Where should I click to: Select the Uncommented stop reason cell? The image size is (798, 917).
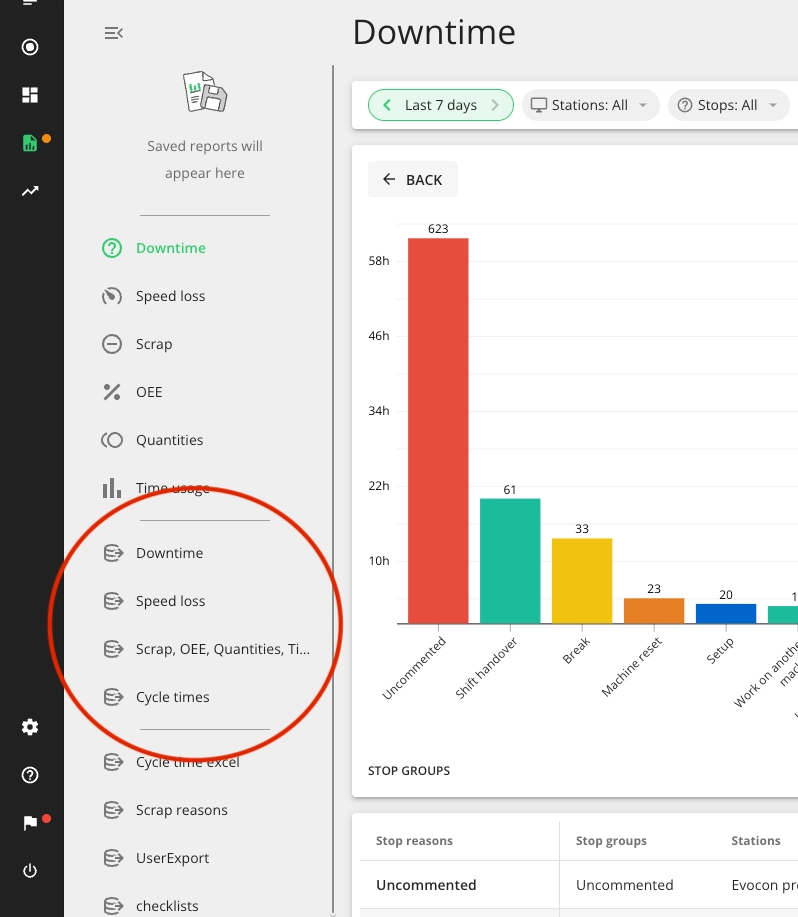click(426, 885)
